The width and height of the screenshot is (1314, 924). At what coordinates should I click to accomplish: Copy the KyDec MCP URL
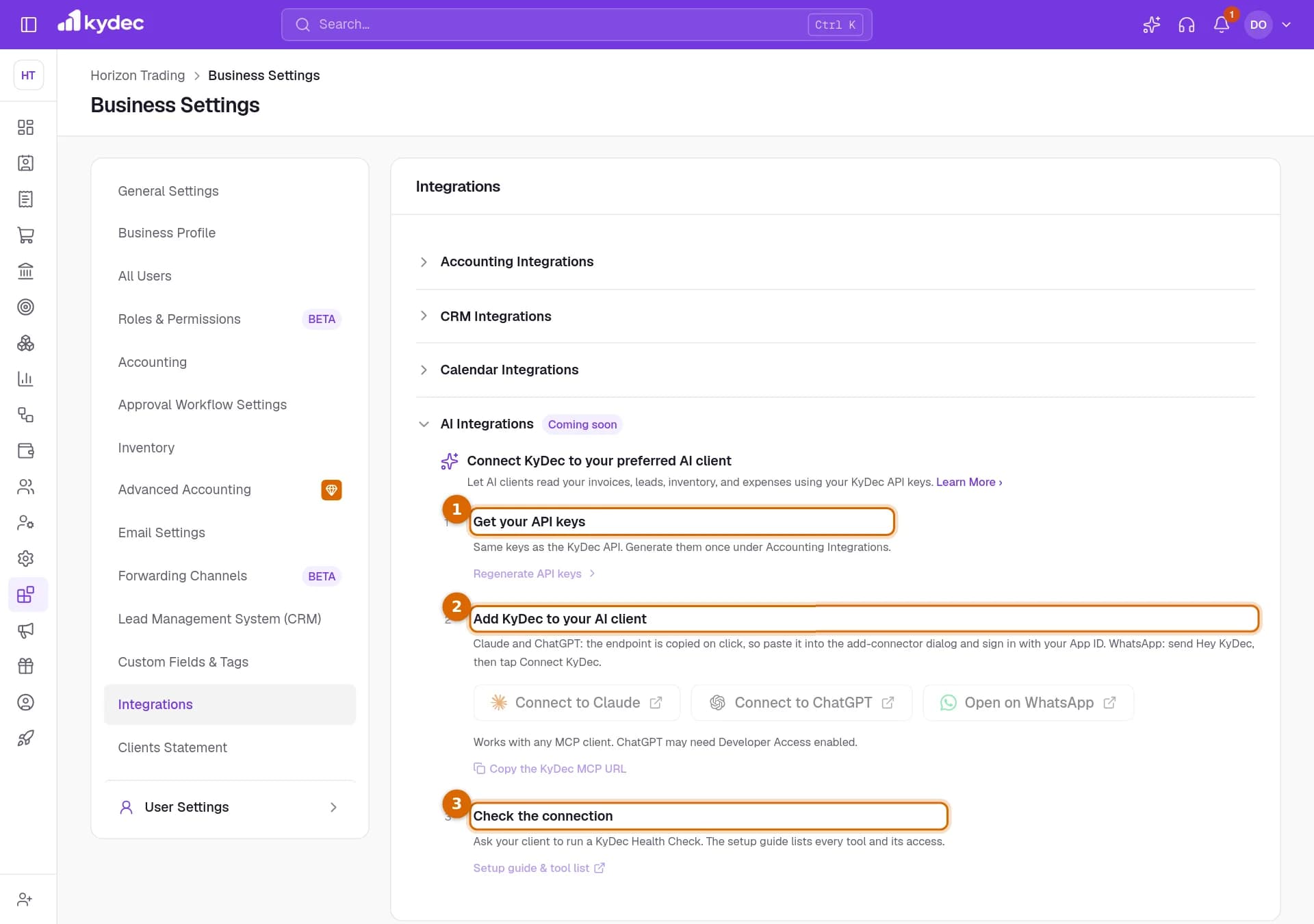point(550,769)
